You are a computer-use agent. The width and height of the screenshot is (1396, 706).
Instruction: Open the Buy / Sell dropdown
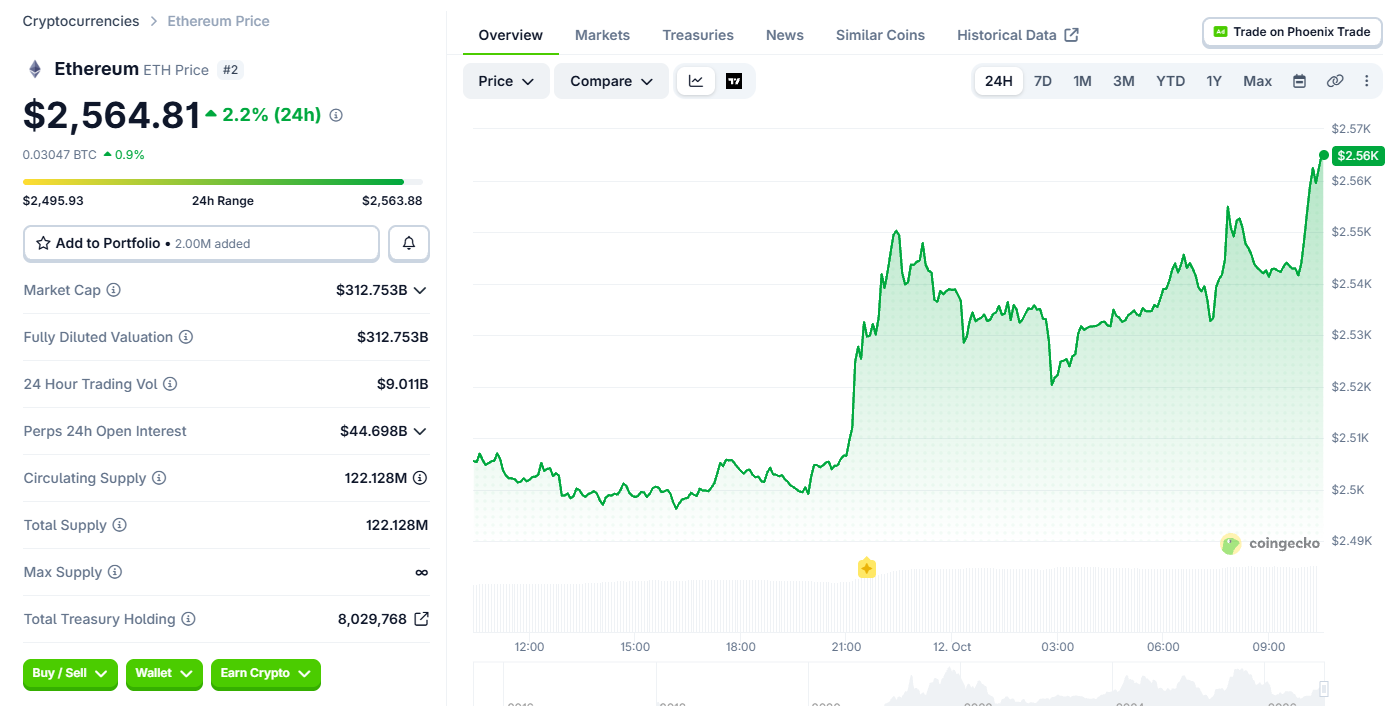pos(70,674)
